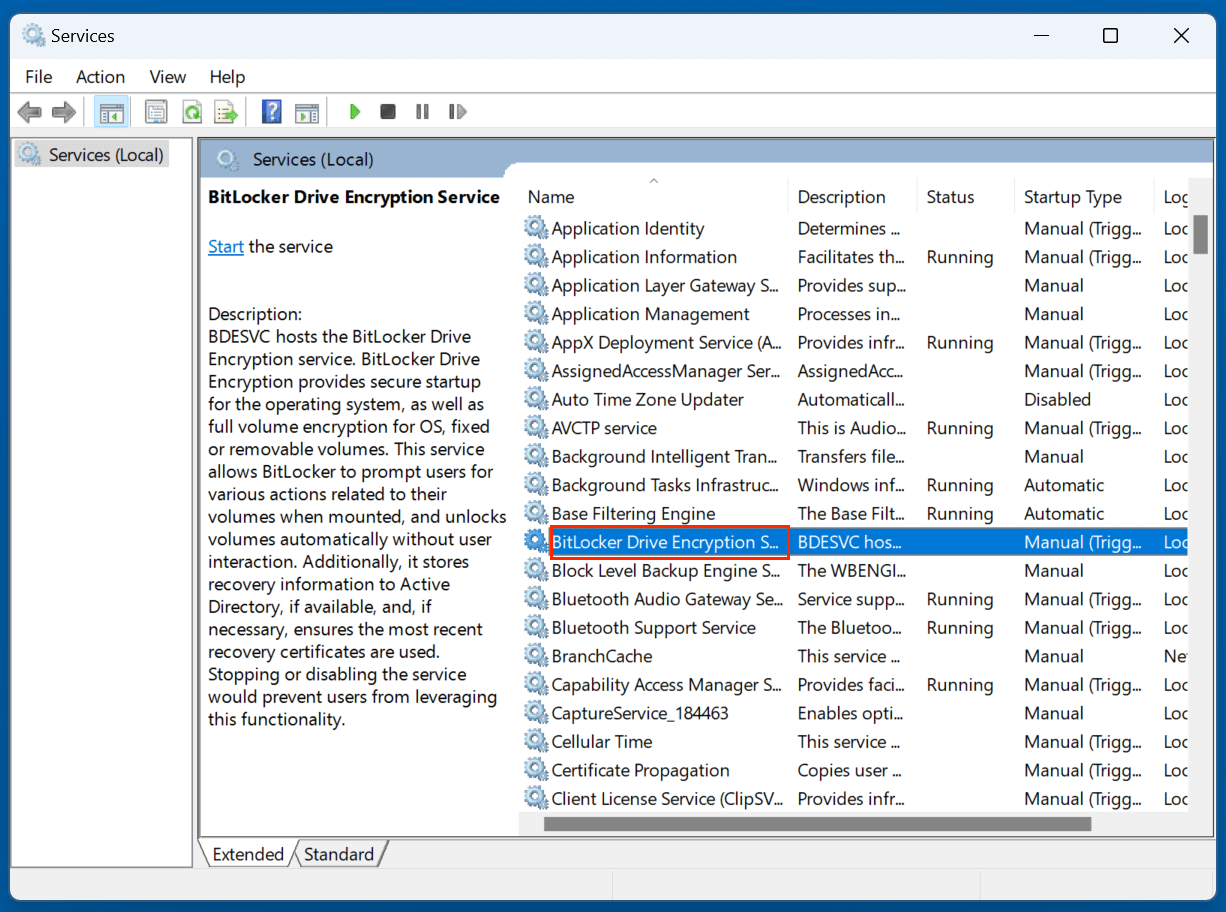The height and width of the screenshot is (912, 1226).
Task: Open Help using the question mark icon
Action: click(271, 111)
